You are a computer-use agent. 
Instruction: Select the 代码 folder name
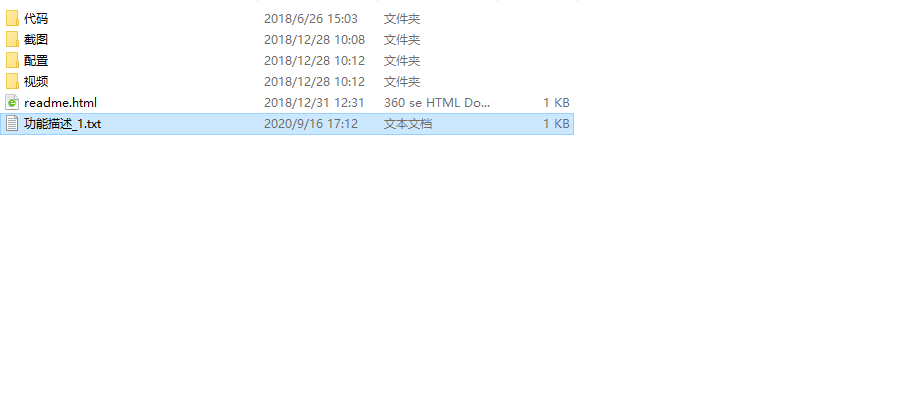click(36, 19)
